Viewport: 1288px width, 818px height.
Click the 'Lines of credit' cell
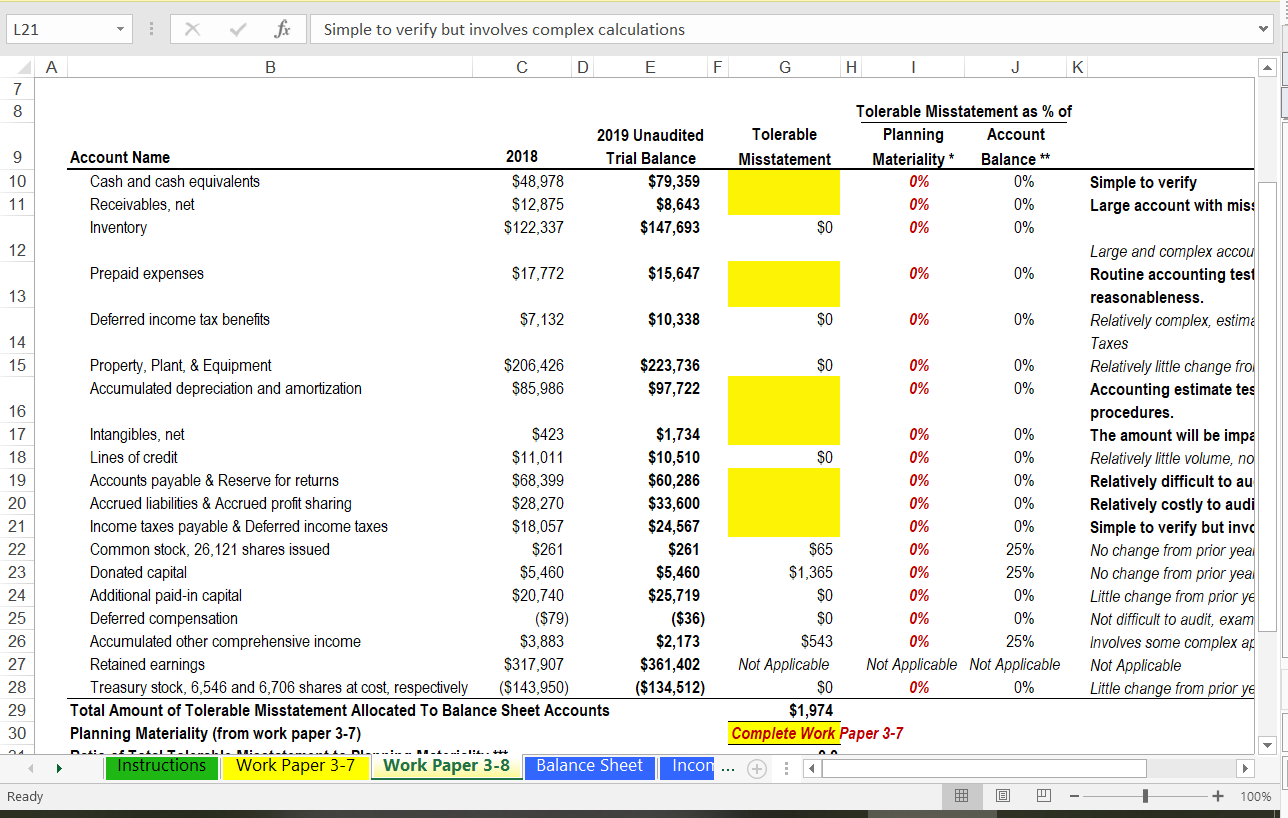click(x=134, y=457)
